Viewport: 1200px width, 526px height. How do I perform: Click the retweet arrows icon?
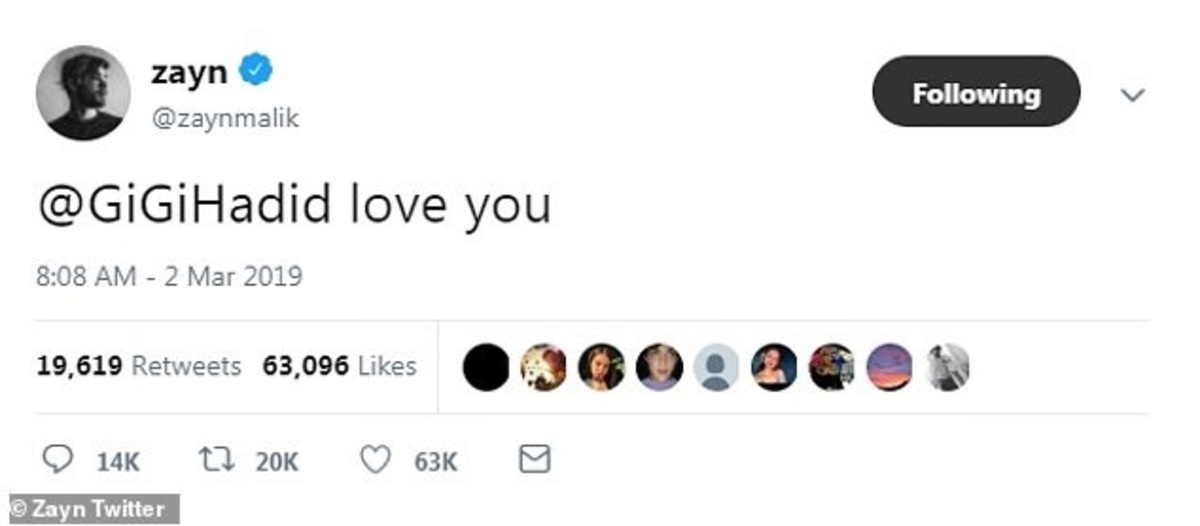pyautogui.click(x=217, y=460)
